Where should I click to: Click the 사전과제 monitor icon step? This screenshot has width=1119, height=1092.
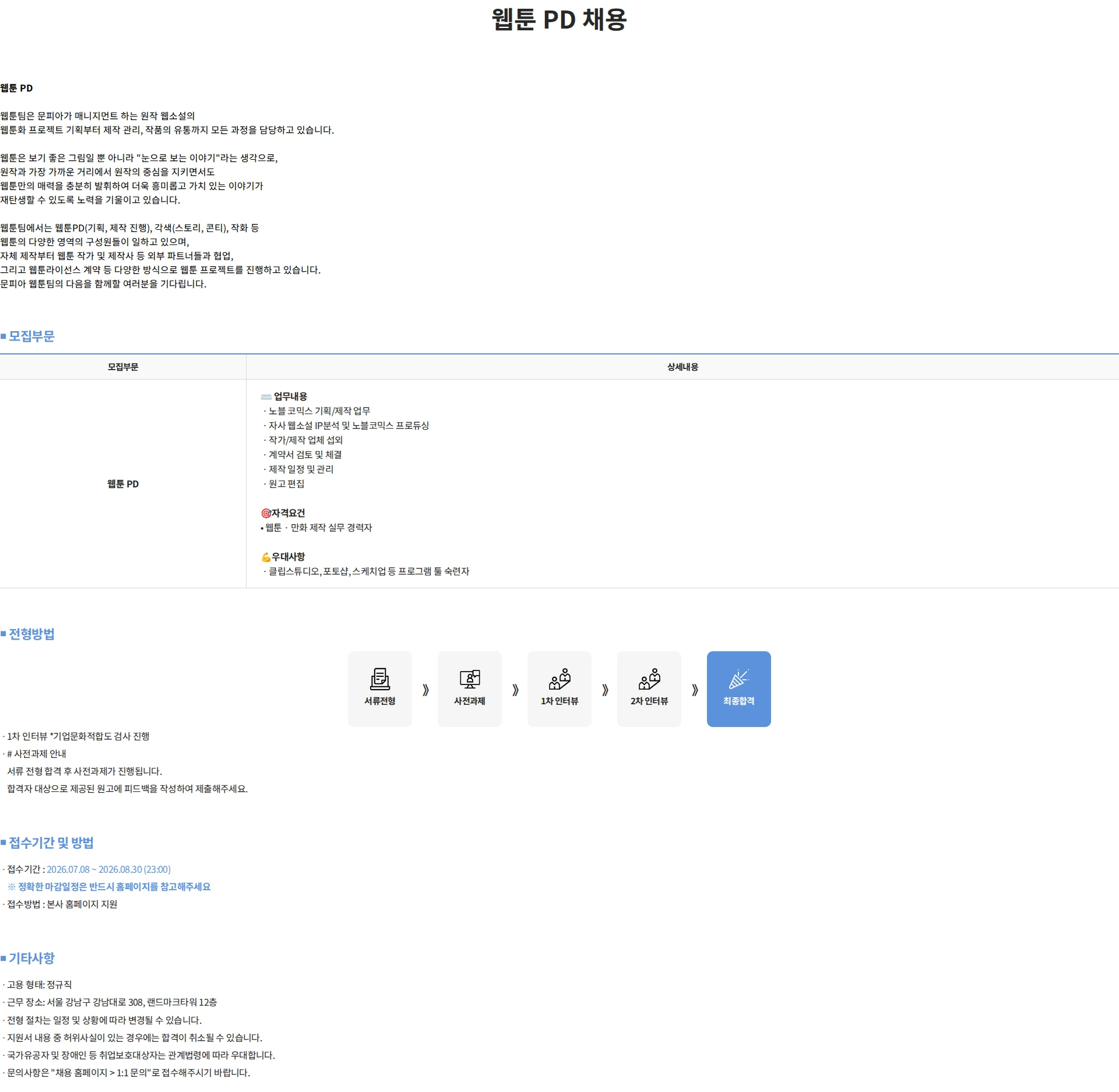point(470,689)
